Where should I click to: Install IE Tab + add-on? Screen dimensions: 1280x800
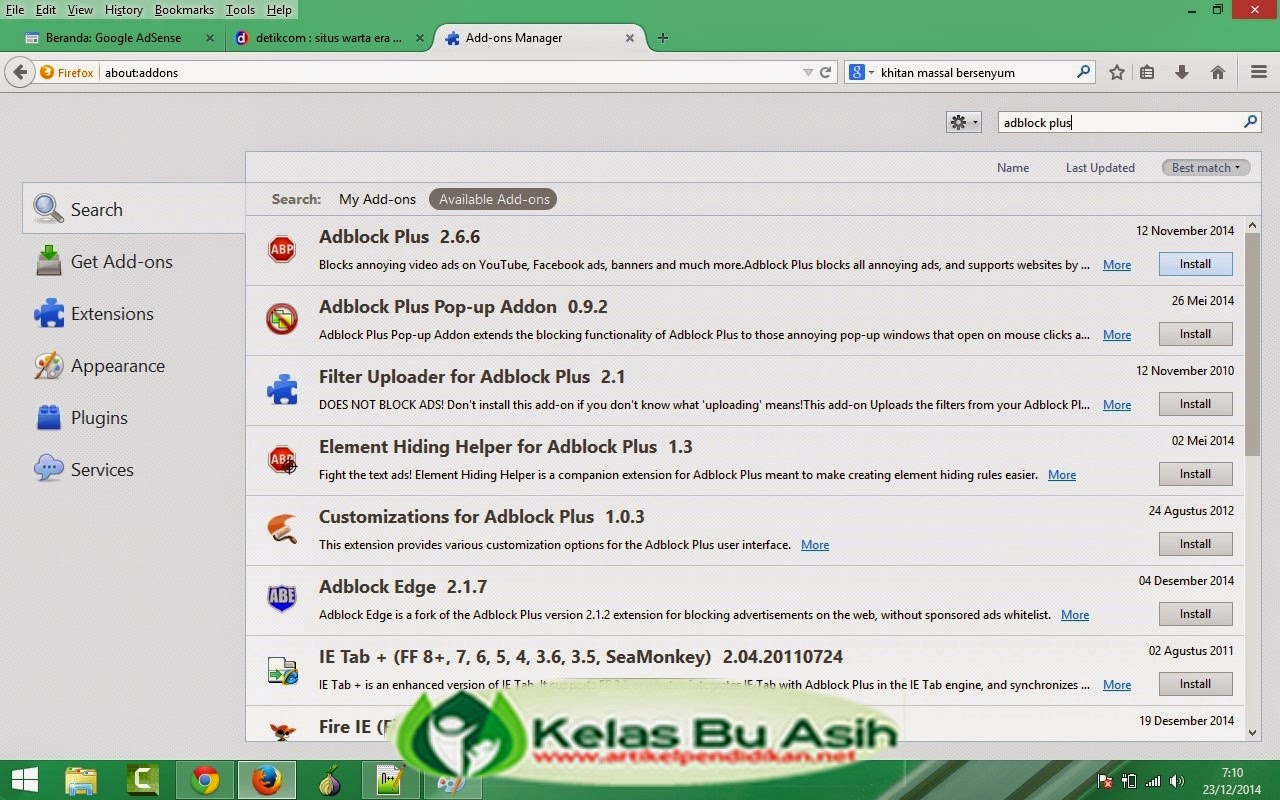pos(1195,684)
